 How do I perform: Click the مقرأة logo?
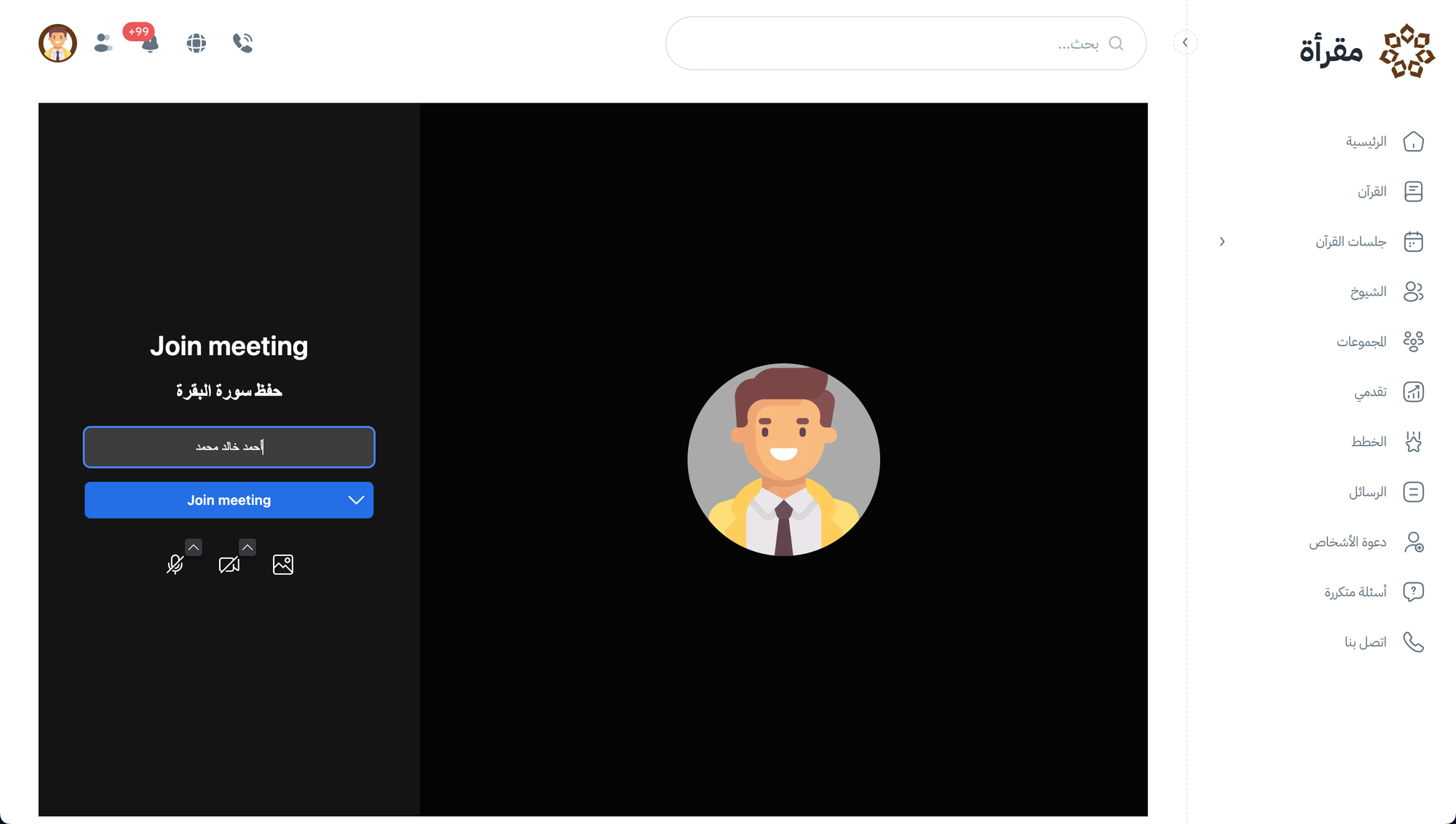[1367, 51]
